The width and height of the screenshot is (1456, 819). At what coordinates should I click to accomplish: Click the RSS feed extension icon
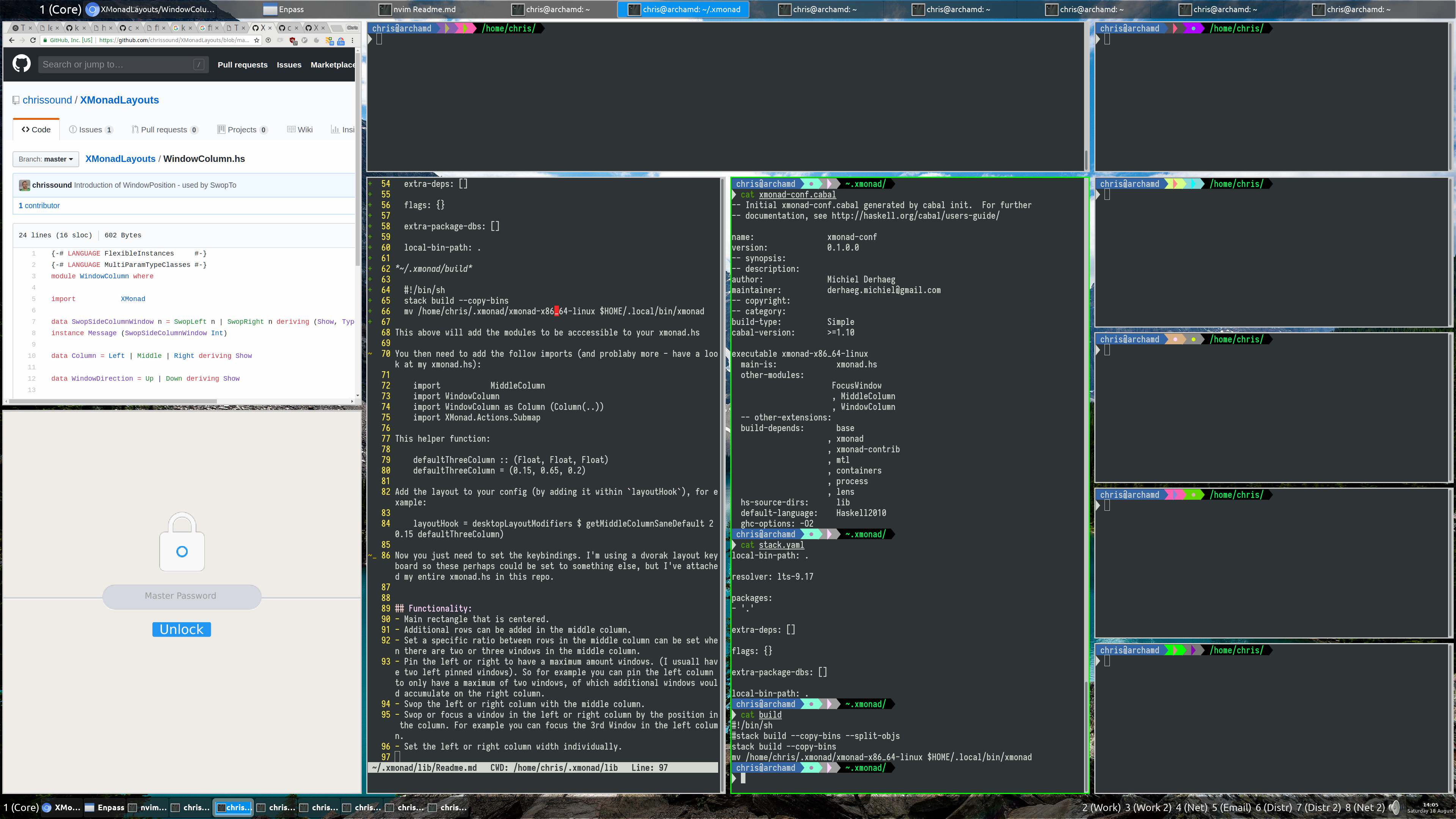tap(328, 41)
